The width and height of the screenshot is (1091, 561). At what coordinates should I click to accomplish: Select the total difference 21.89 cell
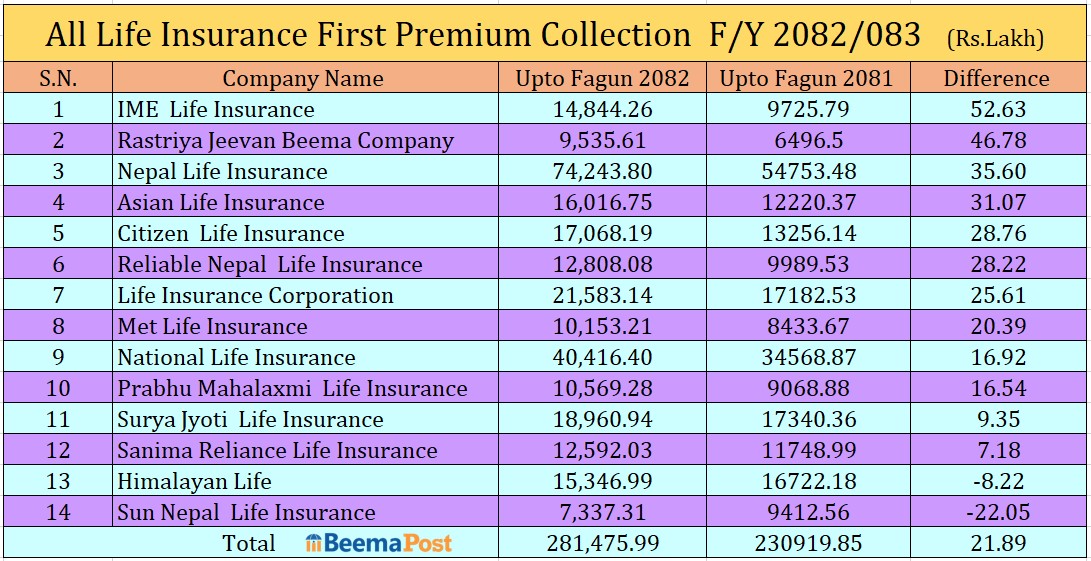[996, 543]
